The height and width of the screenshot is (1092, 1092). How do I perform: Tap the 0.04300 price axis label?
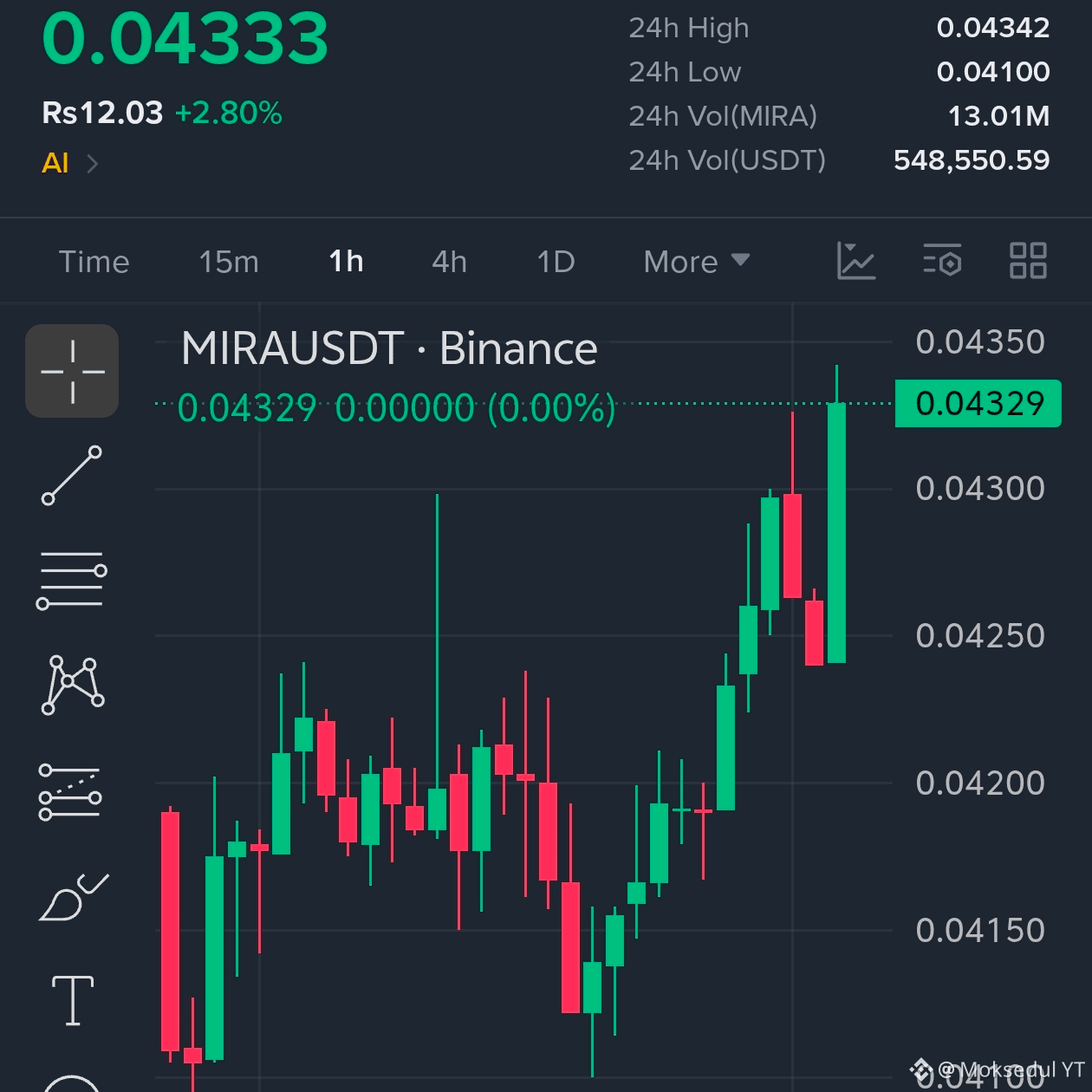coord(980,489)
